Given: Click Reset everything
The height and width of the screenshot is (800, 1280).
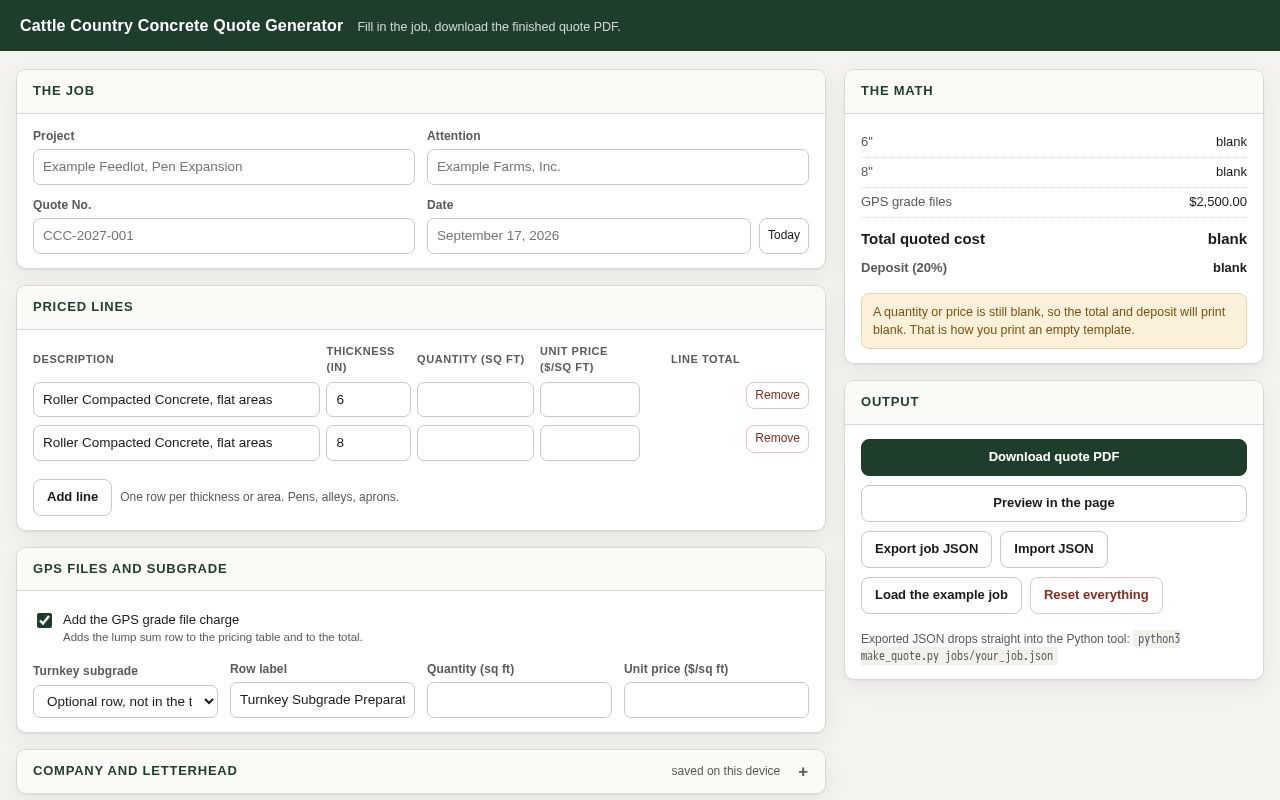Looking at the screenshot, I should tap(1096, 595).
